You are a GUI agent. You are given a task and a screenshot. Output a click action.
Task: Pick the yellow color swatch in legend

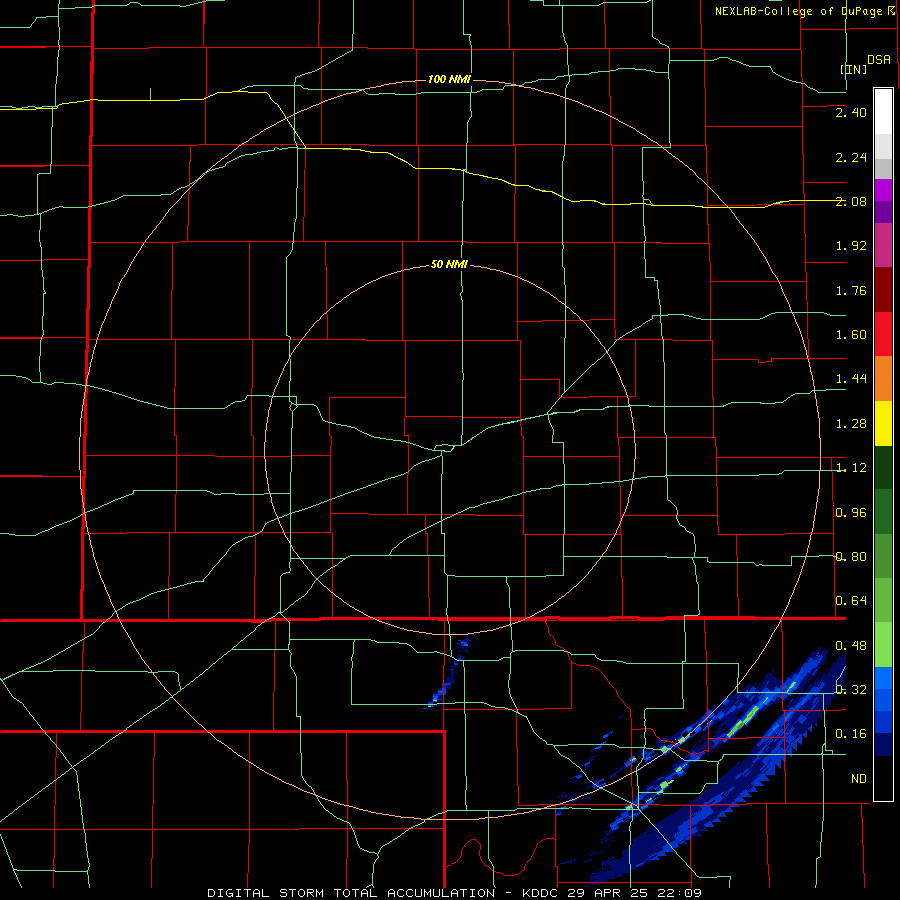(x=883, y=423)
